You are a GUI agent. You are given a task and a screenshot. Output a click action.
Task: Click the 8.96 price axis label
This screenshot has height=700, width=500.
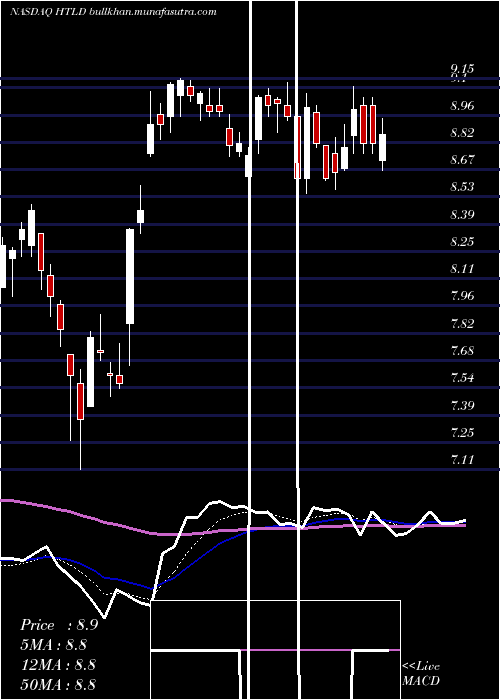pyautogui.click(x=462, y=106)
